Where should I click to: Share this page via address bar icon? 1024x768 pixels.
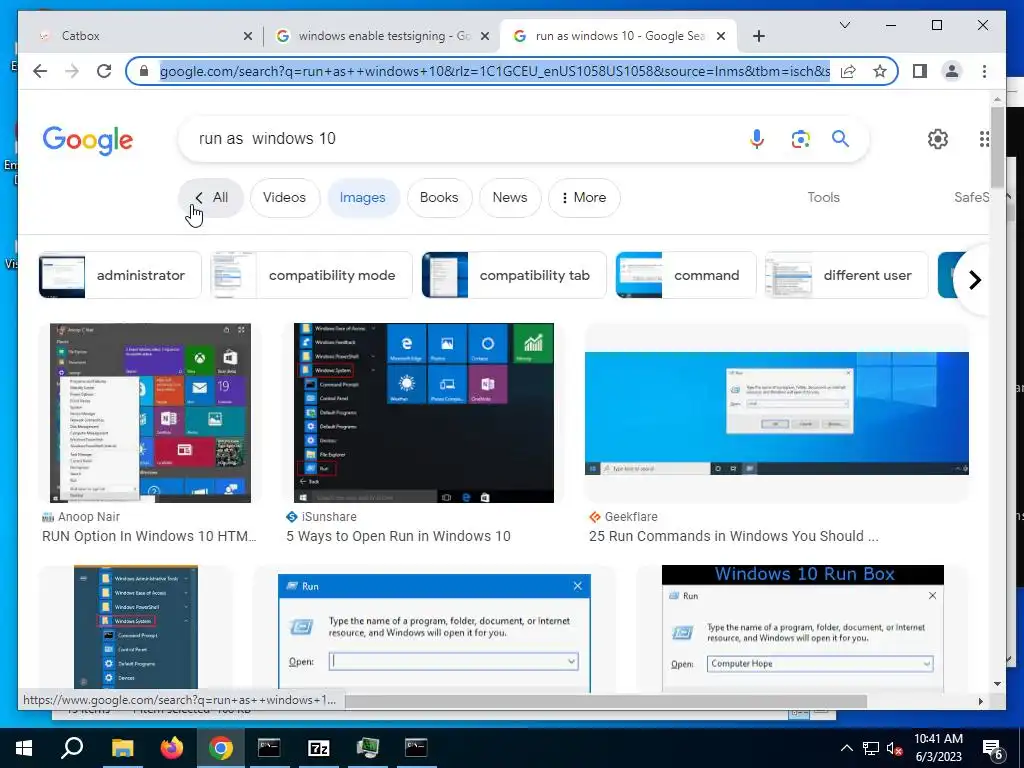coord(848,71)
